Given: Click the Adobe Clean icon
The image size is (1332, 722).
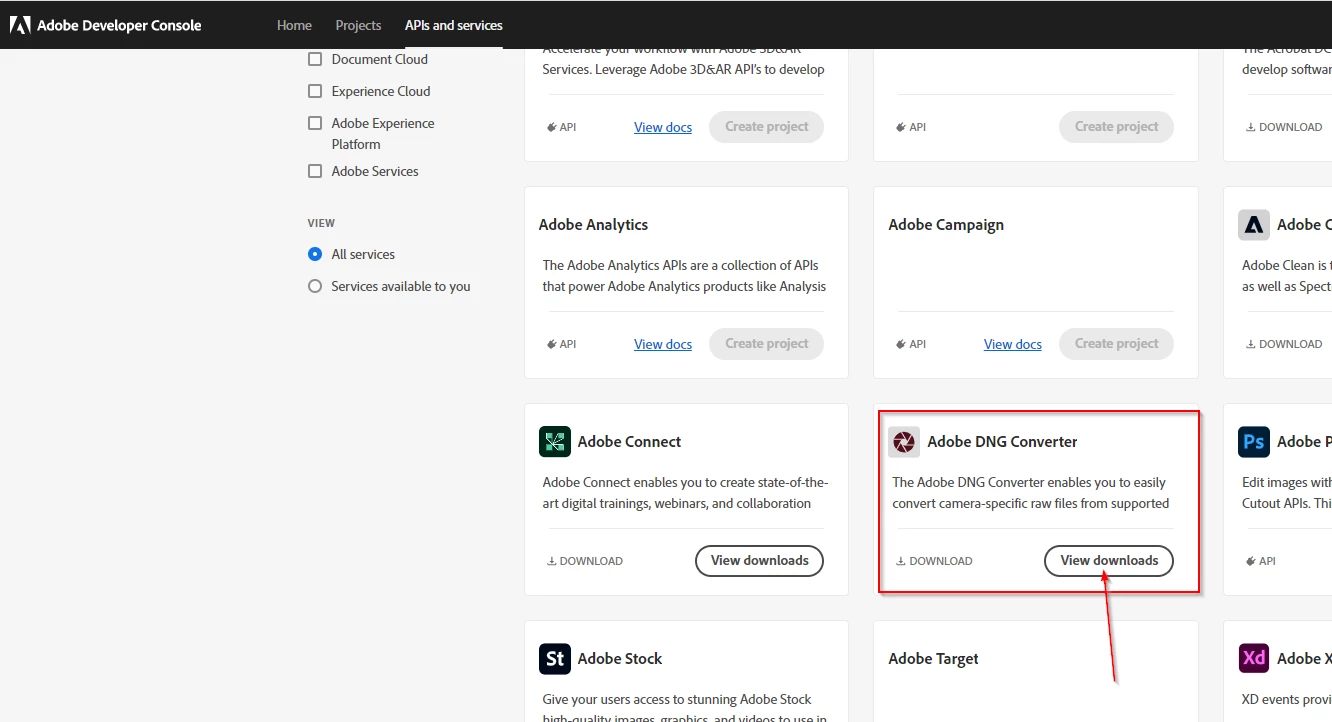Looking at the screenshot, I should click(x=1253, y=224).
